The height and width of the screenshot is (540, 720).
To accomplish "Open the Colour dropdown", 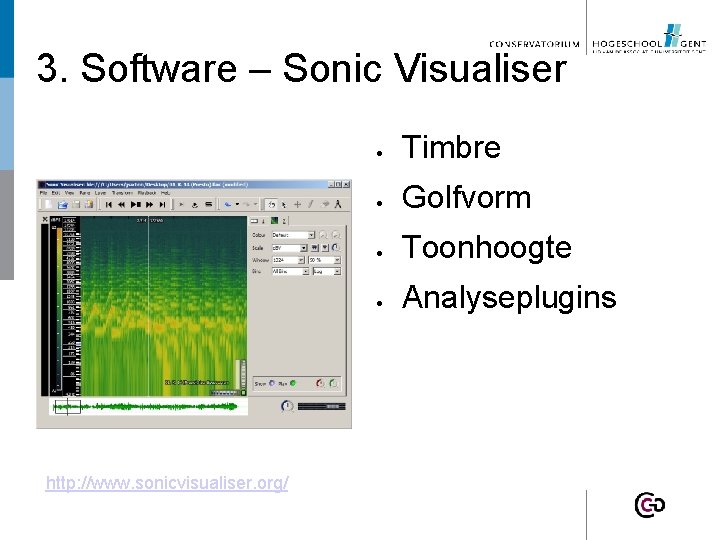I will pos(293,235).
